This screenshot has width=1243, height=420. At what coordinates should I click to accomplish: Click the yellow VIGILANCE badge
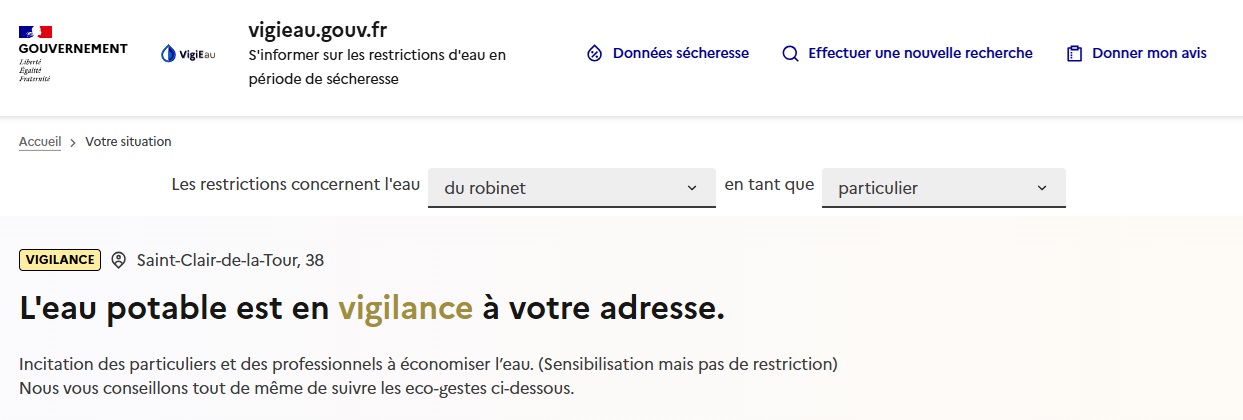60,260
